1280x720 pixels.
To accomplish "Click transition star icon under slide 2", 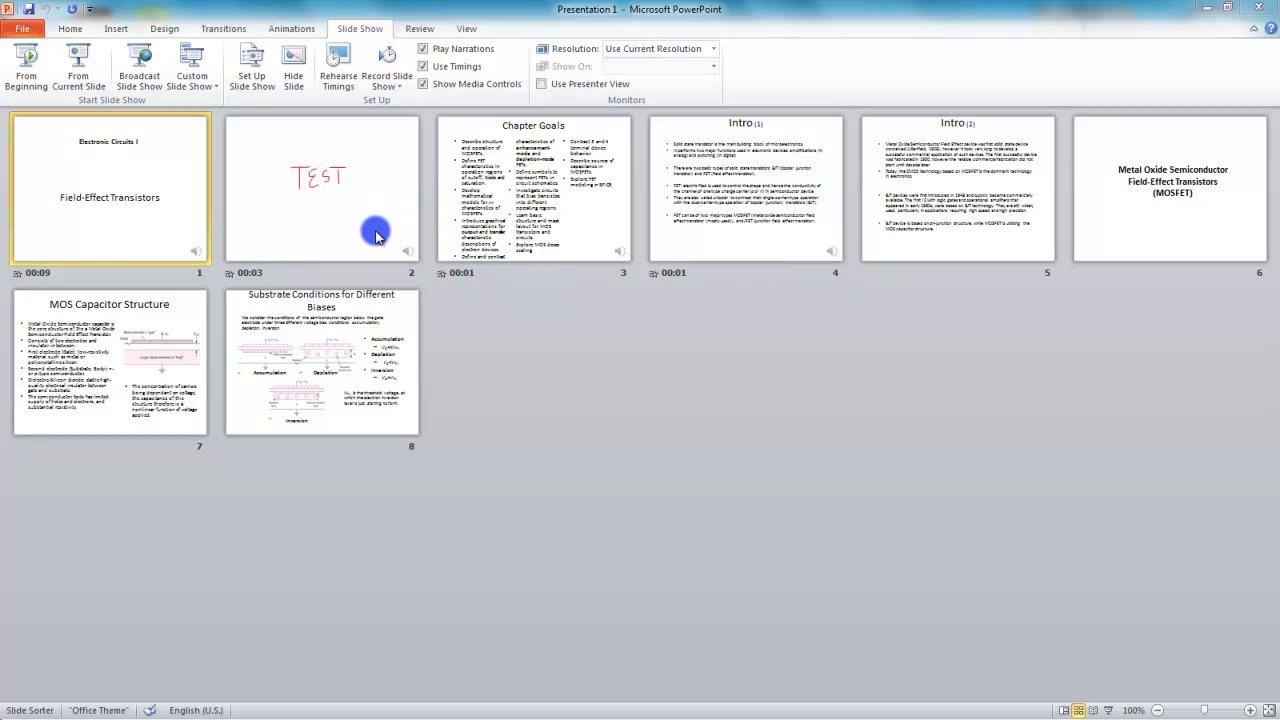I will click(230, 273).
